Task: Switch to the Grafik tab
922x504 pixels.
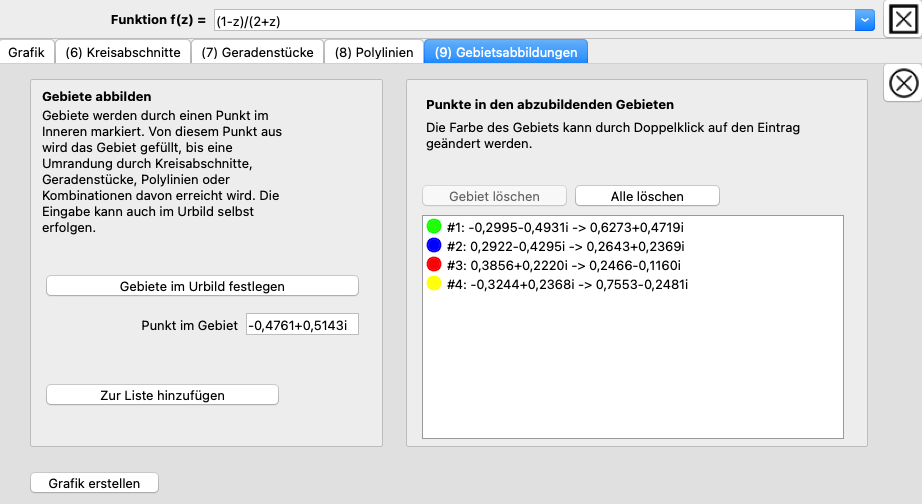Action: (26, 52)
